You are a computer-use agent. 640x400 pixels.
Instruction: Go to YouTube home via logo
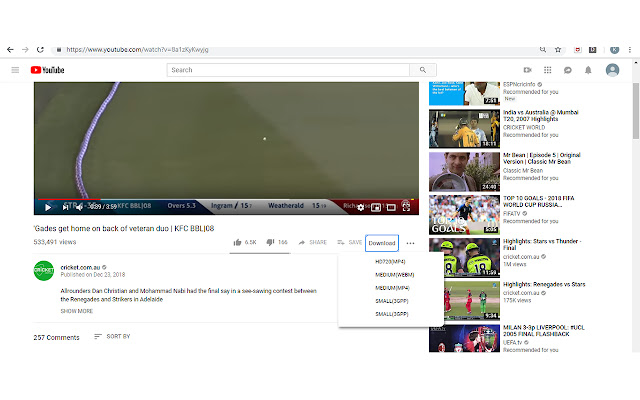click(x=47, y=70)
